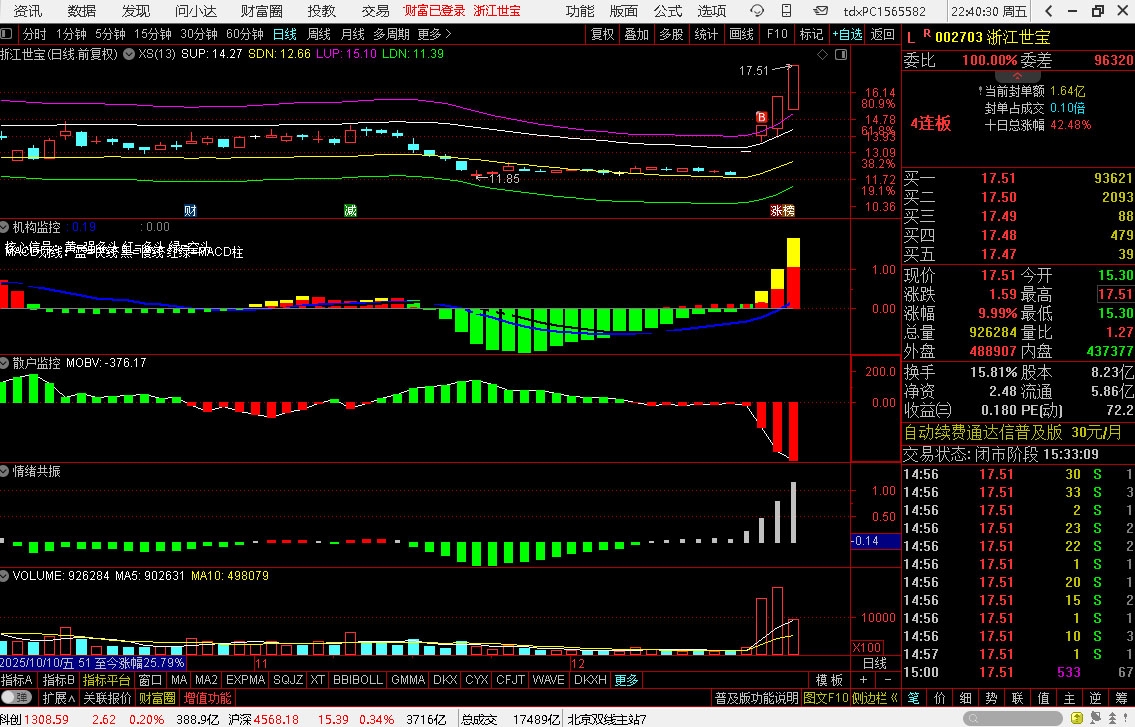Click the 画线 drawing tool button
This screenshot has height=727, width=1135.
tap(741, 34)
